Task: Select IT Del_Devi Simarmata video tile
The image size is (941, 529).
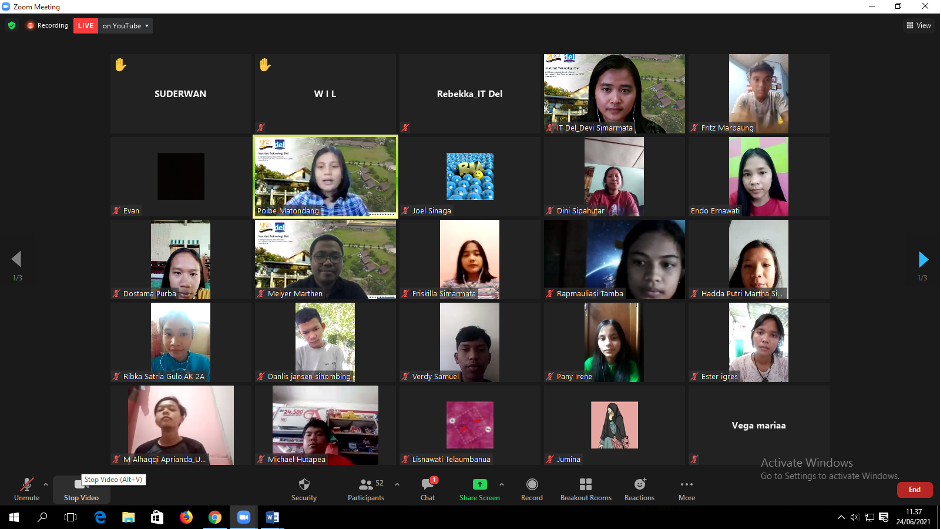Action: tap(614, 94)
